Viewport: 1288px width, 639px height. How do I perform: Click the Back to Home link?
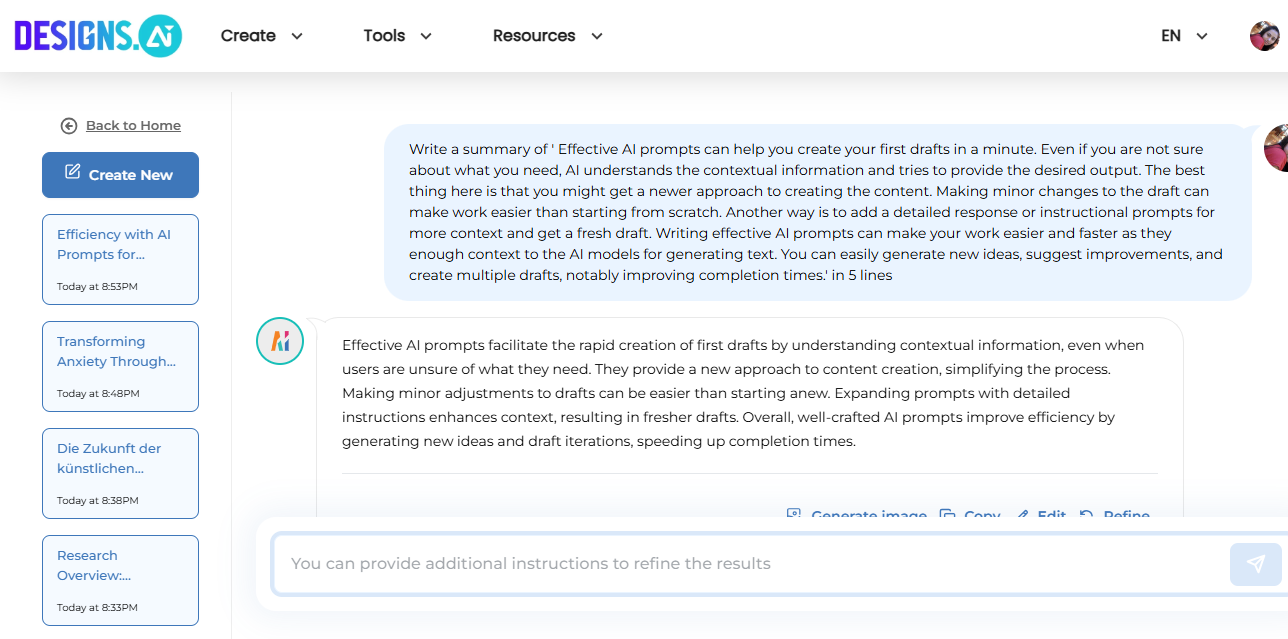pos(133,125)
